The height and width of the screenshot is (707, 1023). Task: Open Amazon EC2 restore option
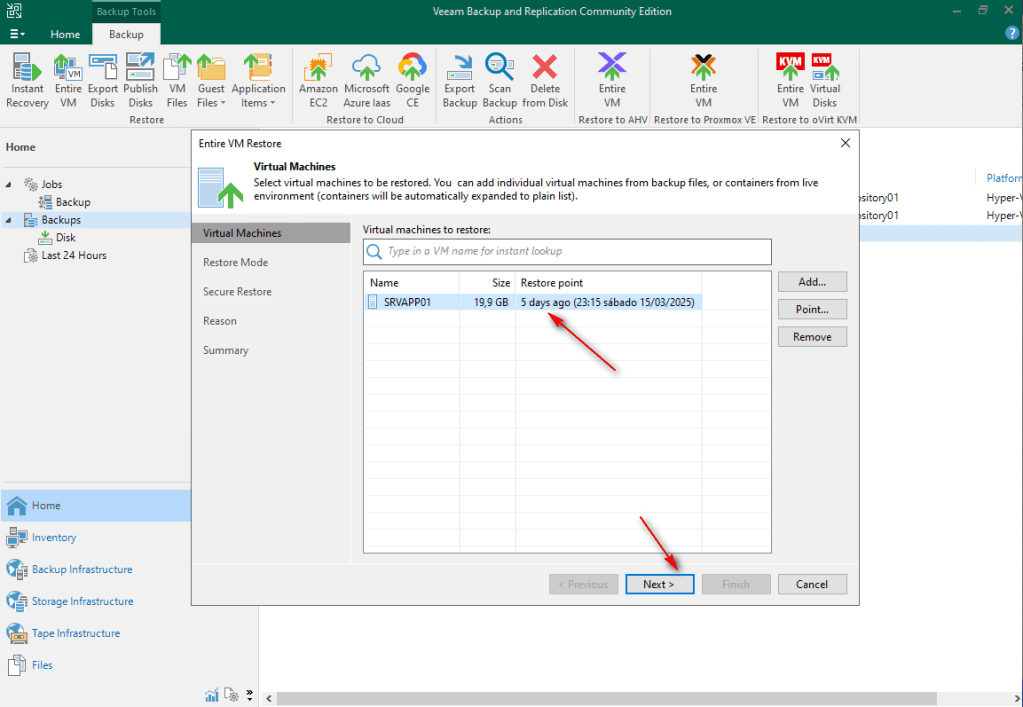coord(319,80)
